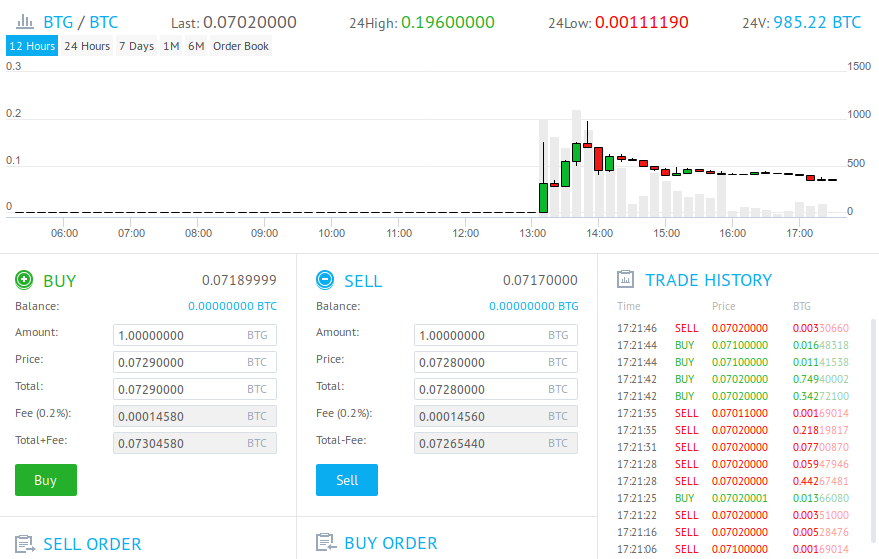This screenshot has height=559, width=879.
Task: Click the Sell Fee (0.2%) field
Action: (496, 416)
